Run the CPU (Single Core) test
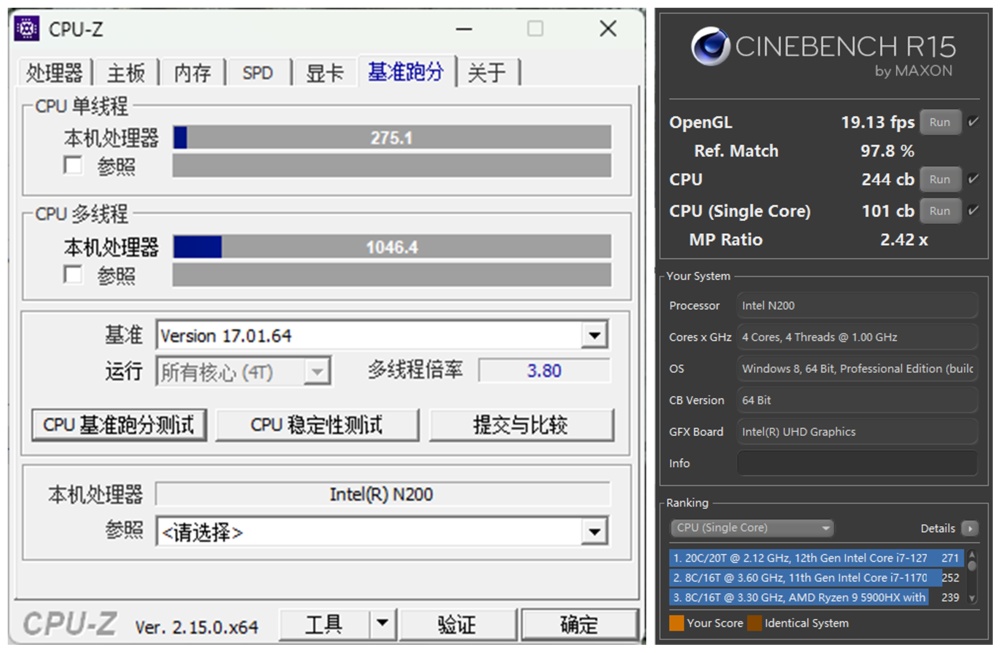 (940, 210)
